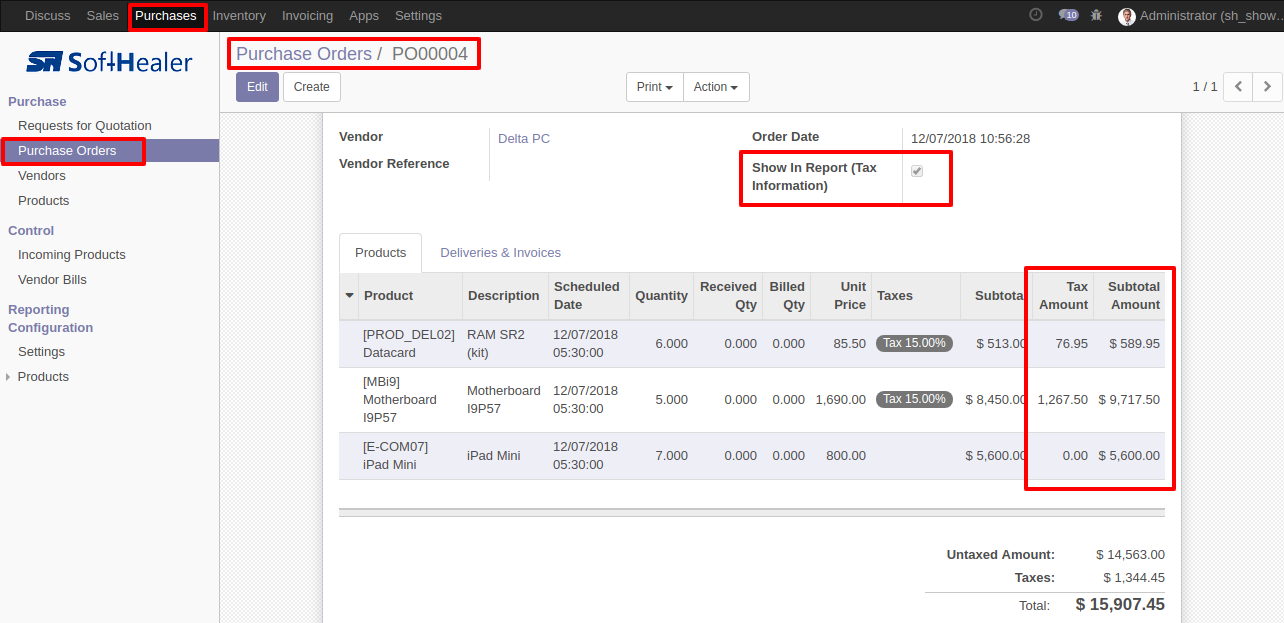Open Products under Purchase in sidebar

coord(44,201)
